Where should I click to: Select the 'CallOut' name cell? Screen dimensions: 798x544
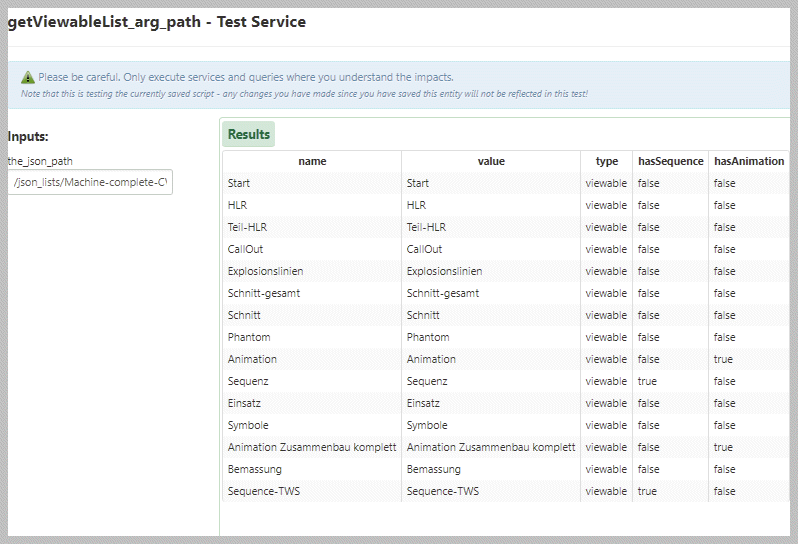[312, 249]
